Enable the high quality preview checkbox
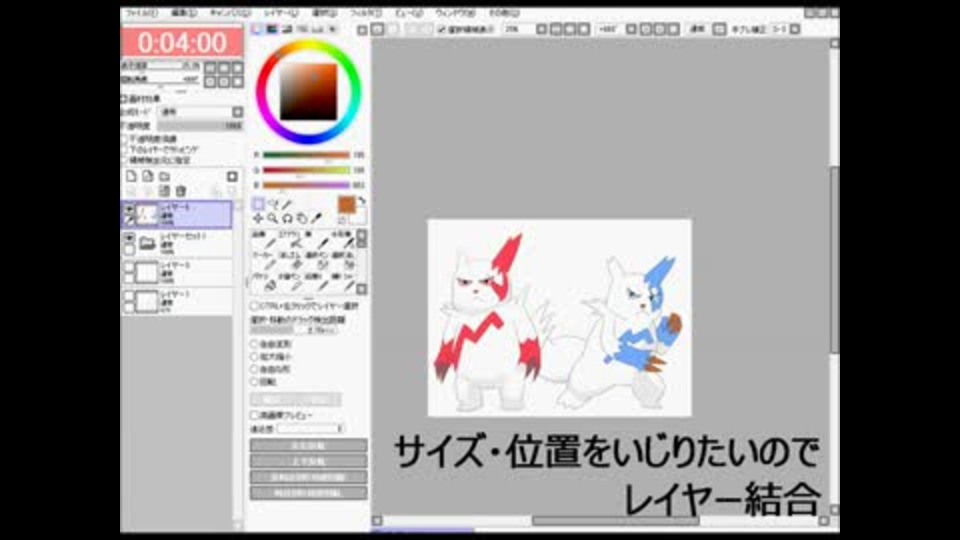The image size is (960, 540). 255,415
